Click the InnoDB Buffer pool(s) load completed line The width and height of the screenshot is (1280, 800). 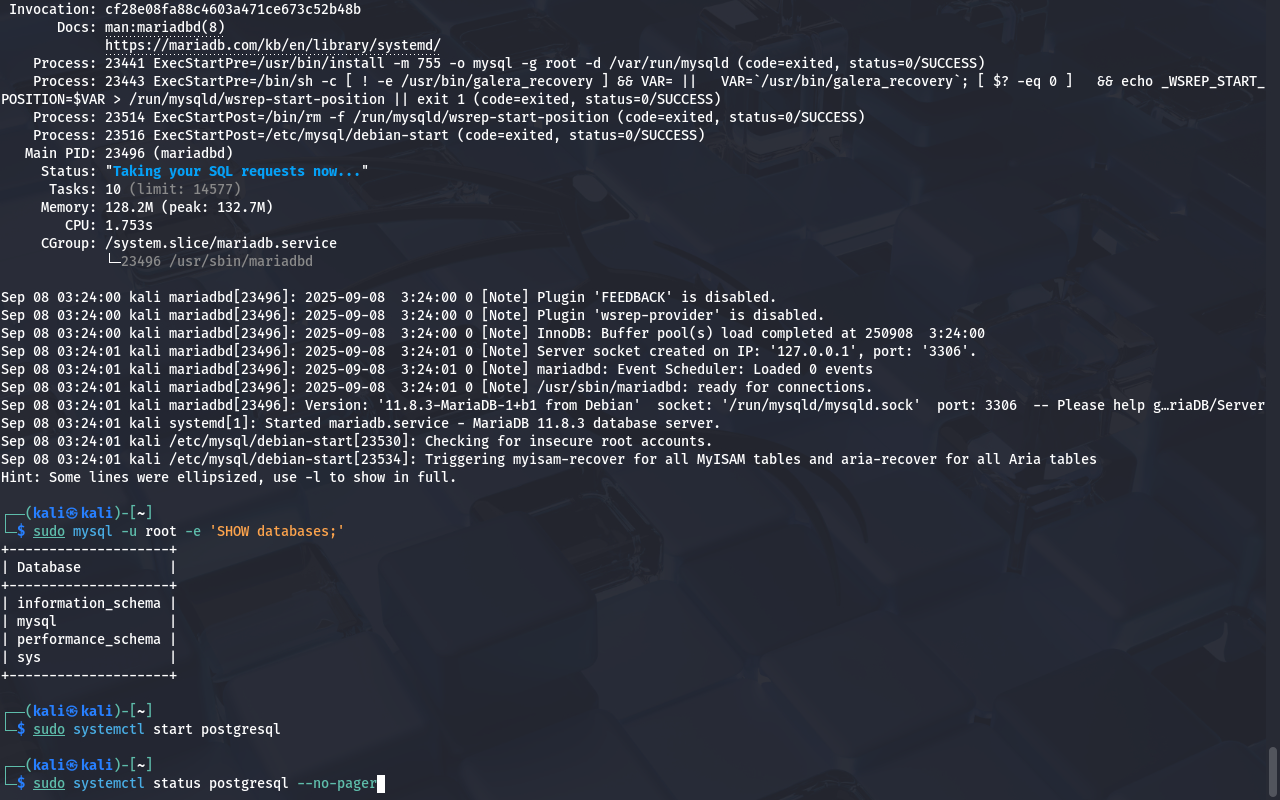[x=493, y=333]
